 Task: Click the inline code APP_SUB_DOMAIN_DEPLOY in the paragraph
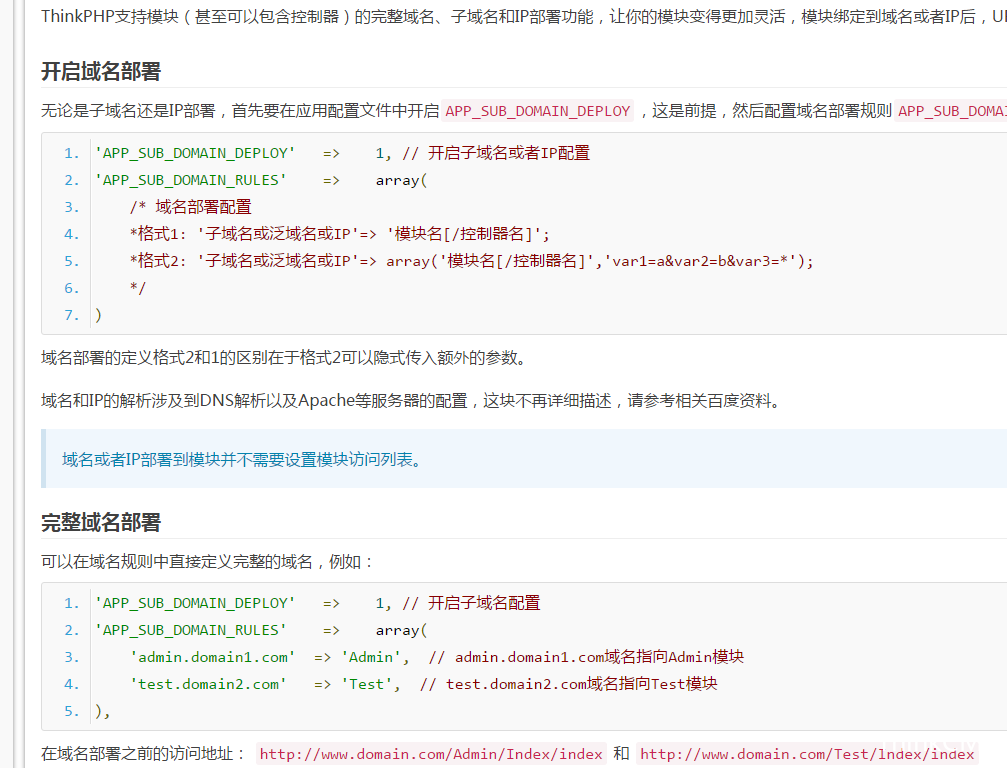click(538, 111)
